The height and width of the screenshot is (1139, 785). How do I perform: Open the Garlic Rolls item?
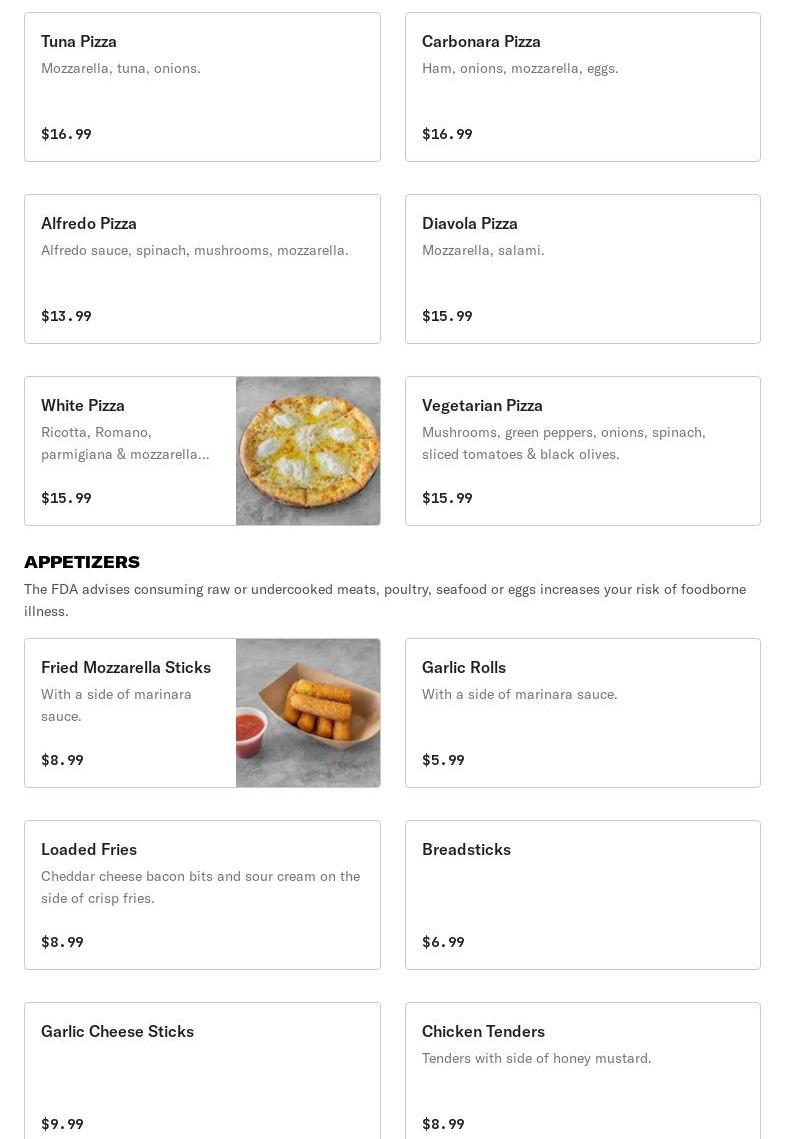582,713
